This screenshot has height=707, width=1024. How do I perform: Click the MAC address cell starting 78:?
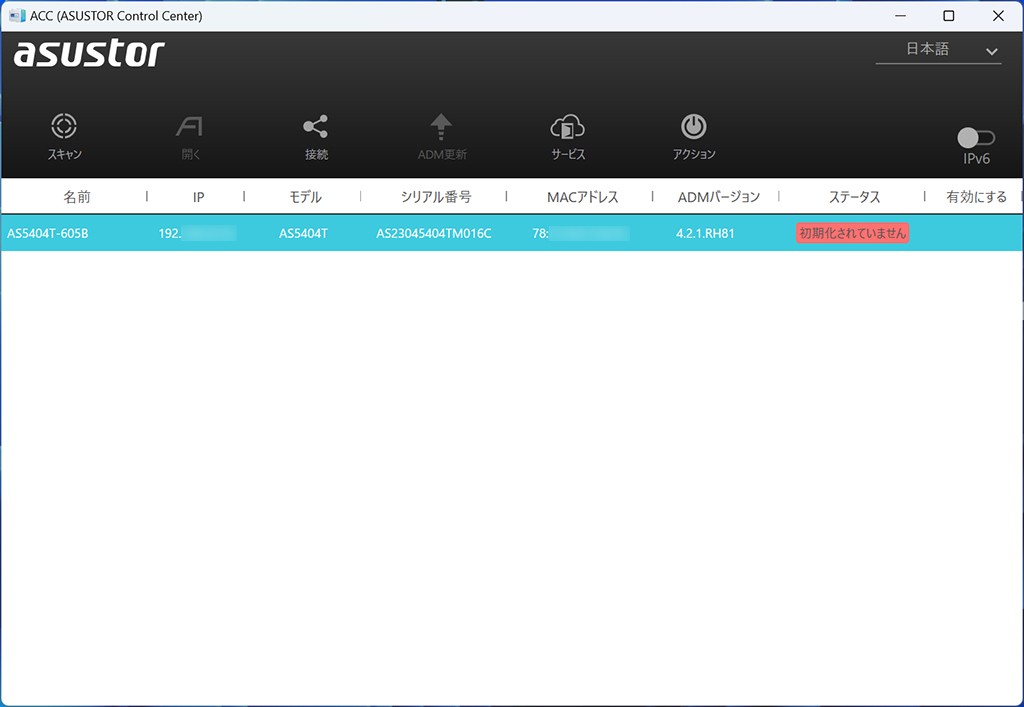pyautogui.click(x=581, y=233)
